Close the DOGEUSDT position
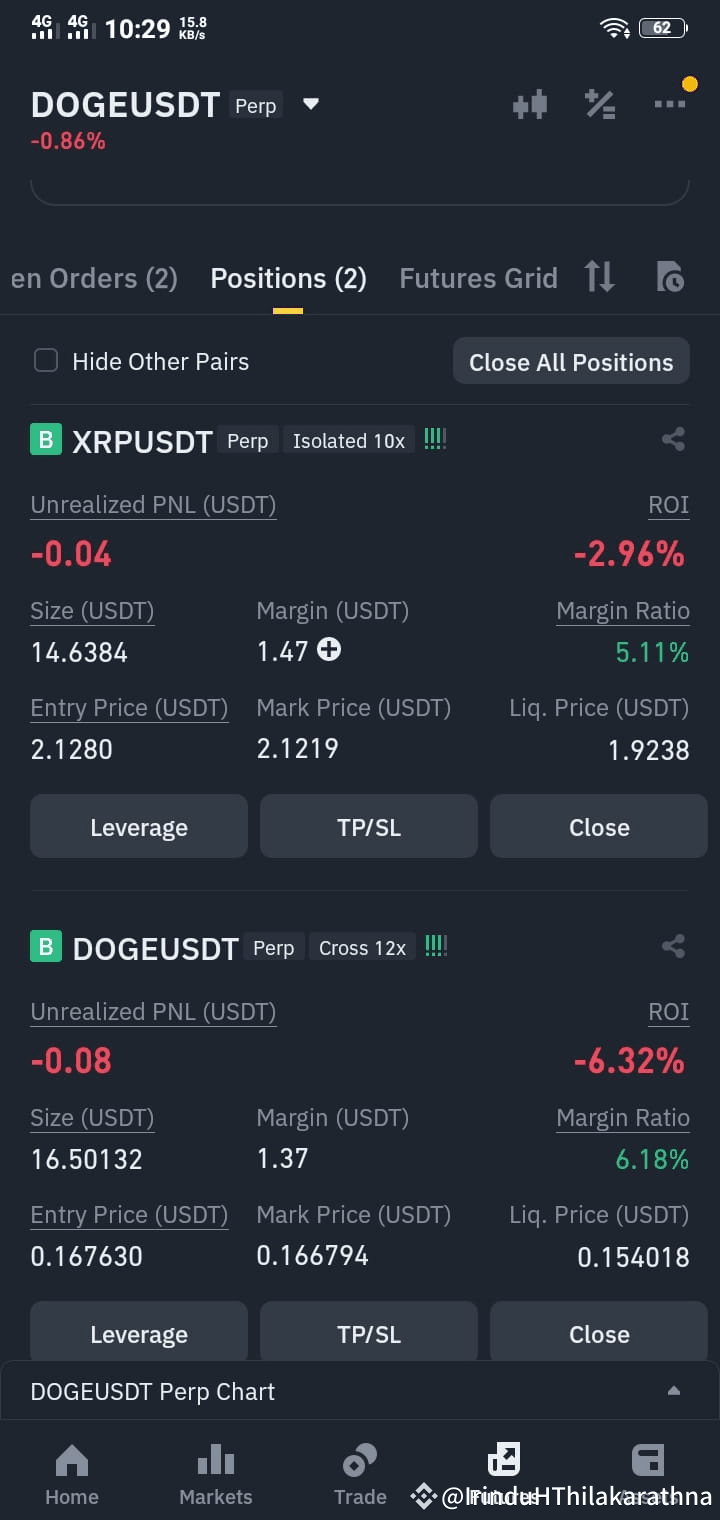 (x=599, y=1333)
